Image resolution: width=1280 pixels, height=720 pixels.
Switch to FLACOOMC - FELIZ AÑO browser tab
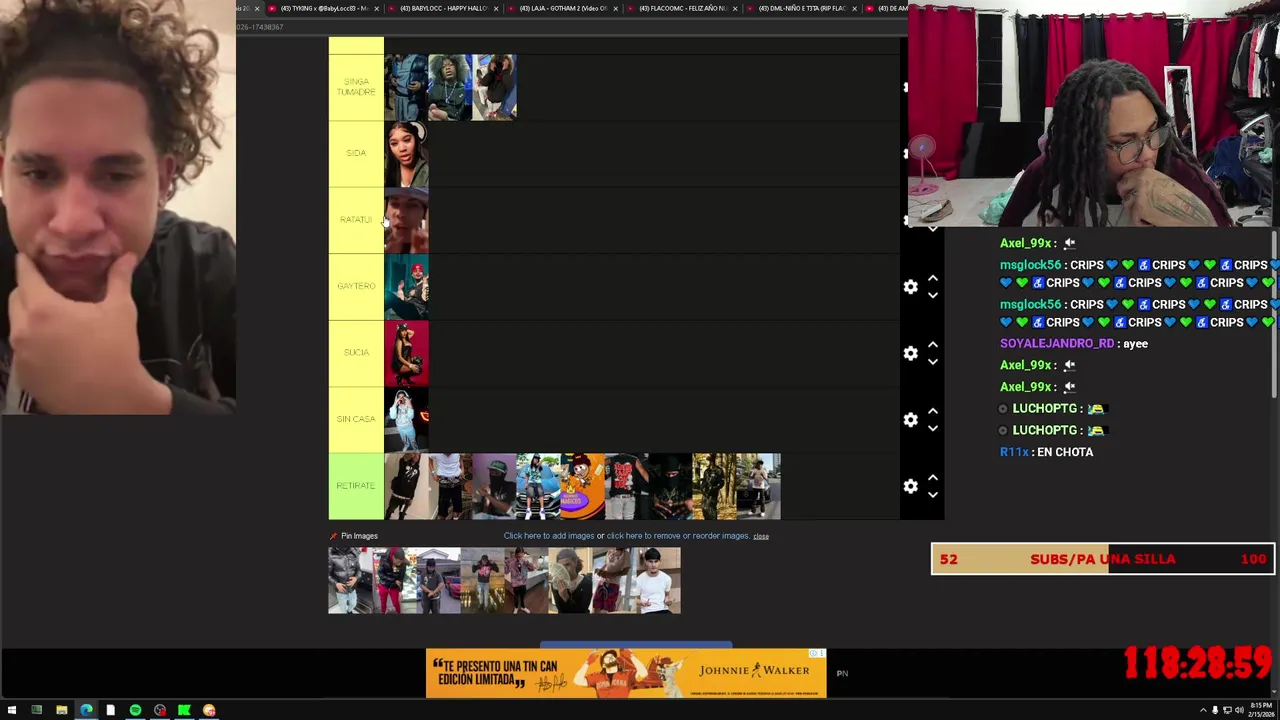point(681,8)
